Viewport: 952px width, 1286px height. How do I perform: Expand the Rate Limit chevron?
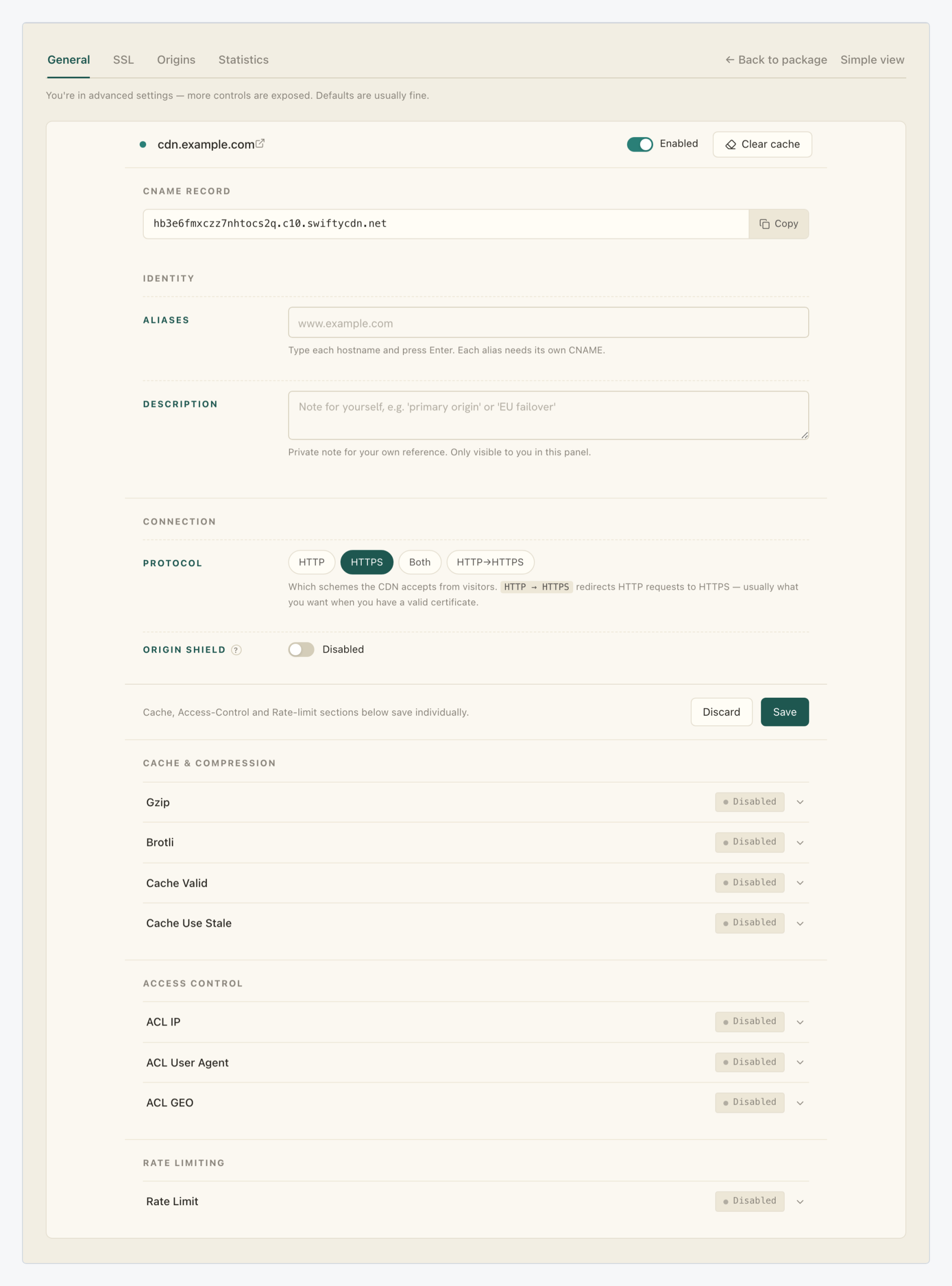(800, 1202)
